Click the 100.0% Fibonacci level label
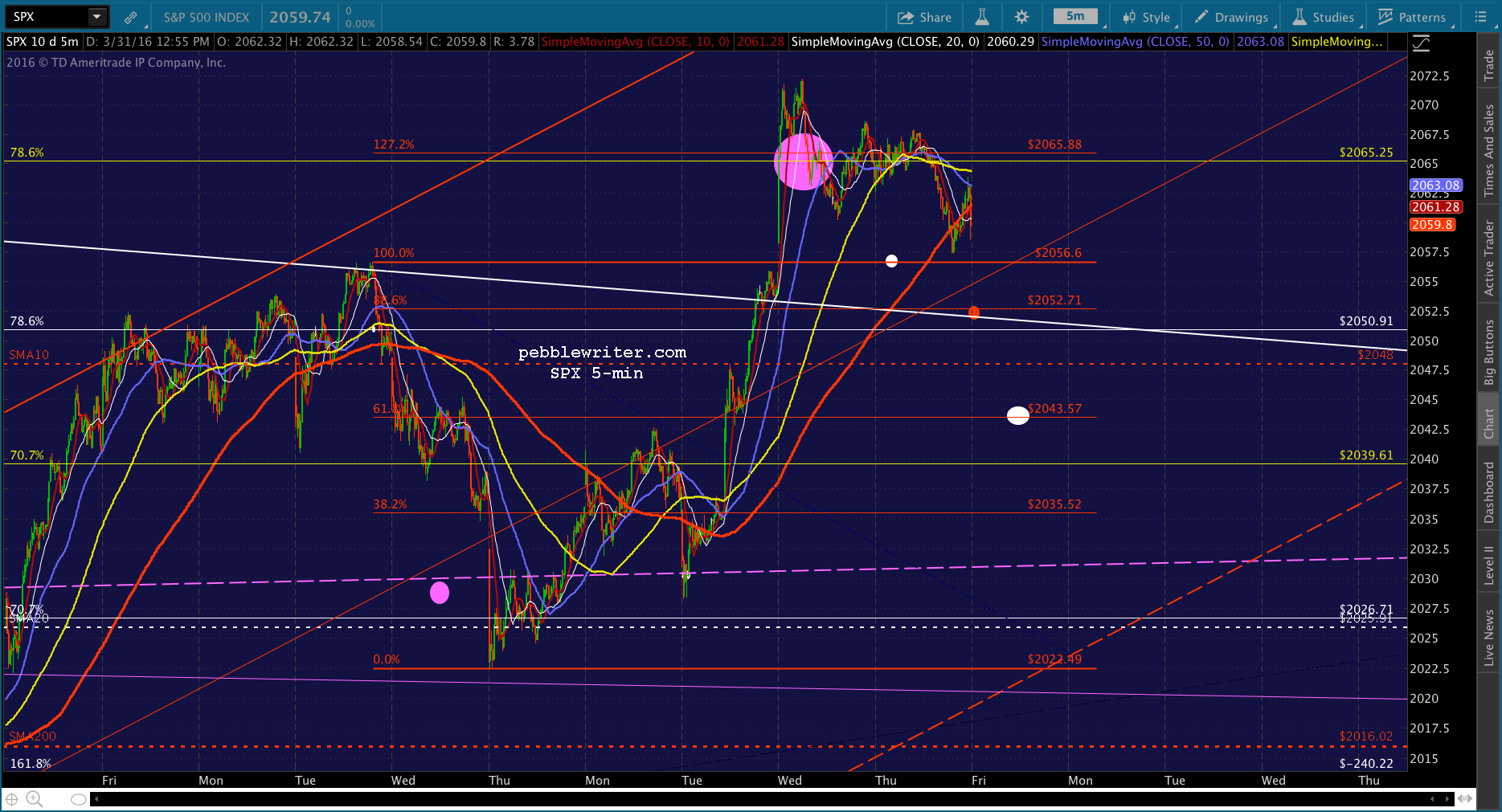The height and width of the screenshot is (812, 1502). pos(394,253)
